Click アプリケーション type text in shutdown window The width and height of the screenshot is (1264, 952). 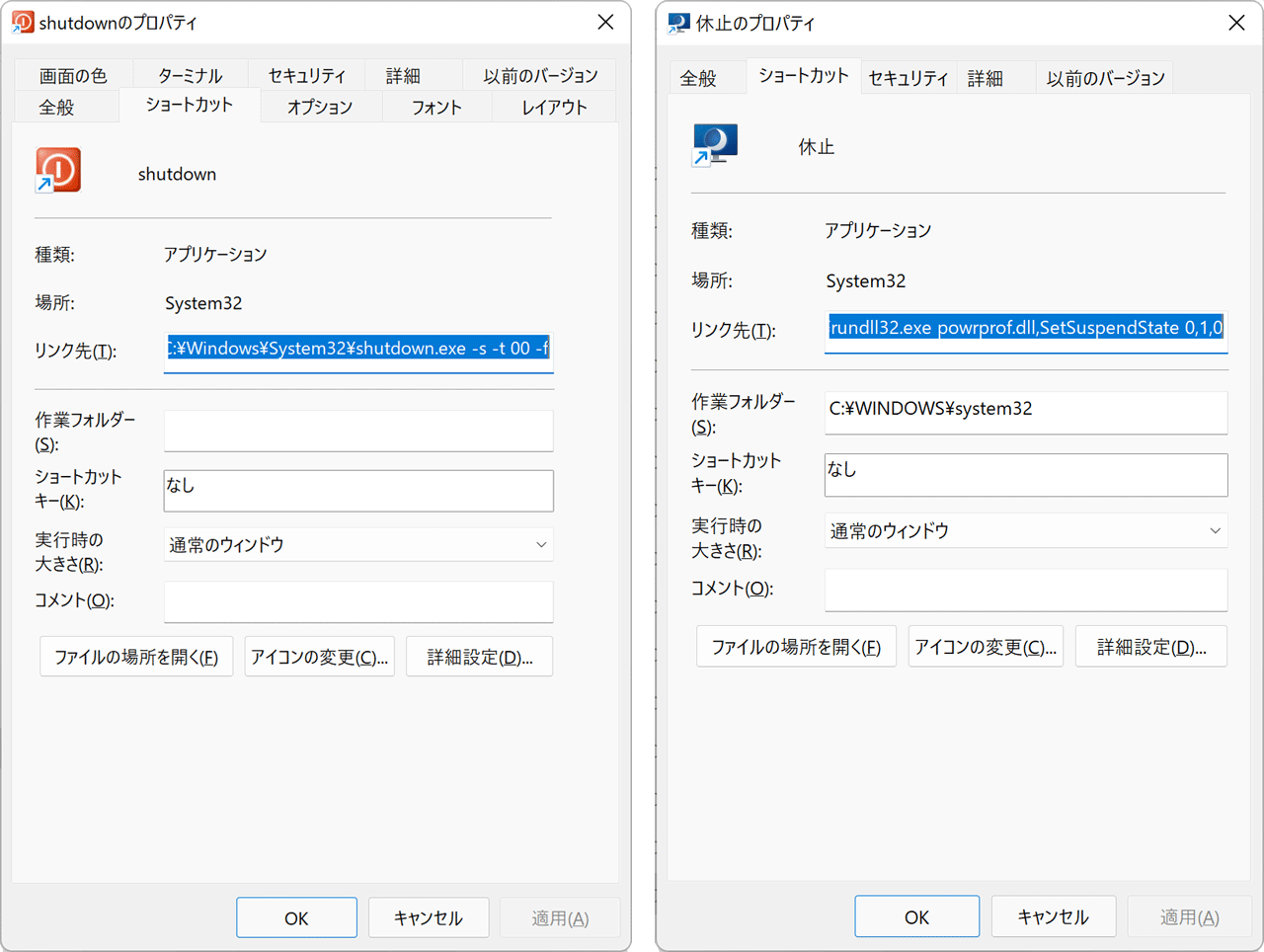[215, 254]
